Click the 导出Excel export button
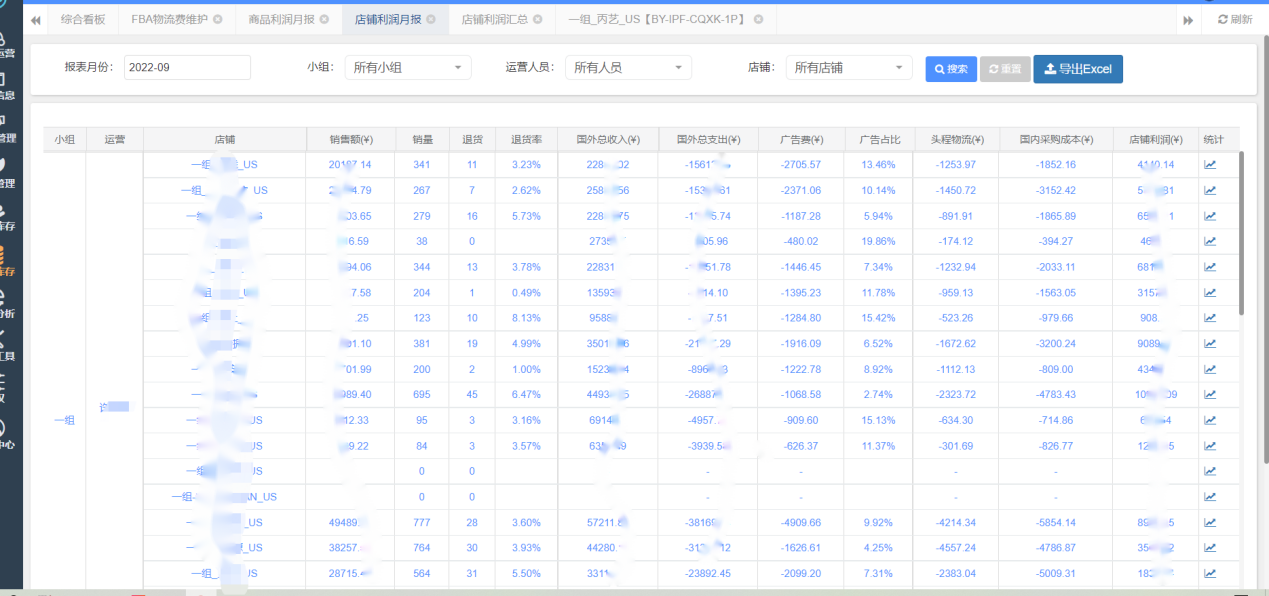The width and height of the screenshot is (1269, 596). (1078, 69)
